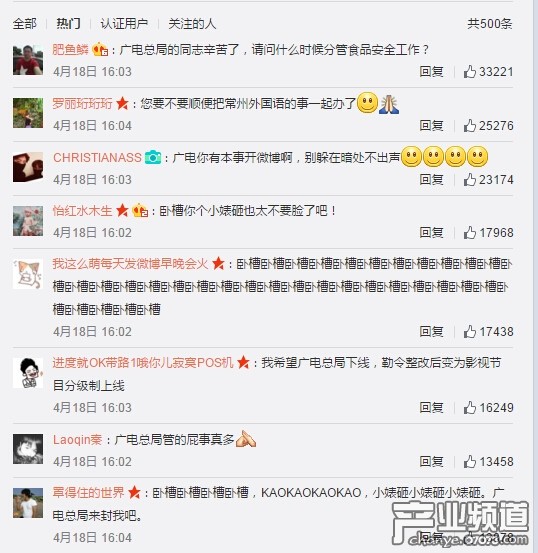
Task: Click the red star badge beside 罗丽珩珩珩
Action: (x=122, y=103)
